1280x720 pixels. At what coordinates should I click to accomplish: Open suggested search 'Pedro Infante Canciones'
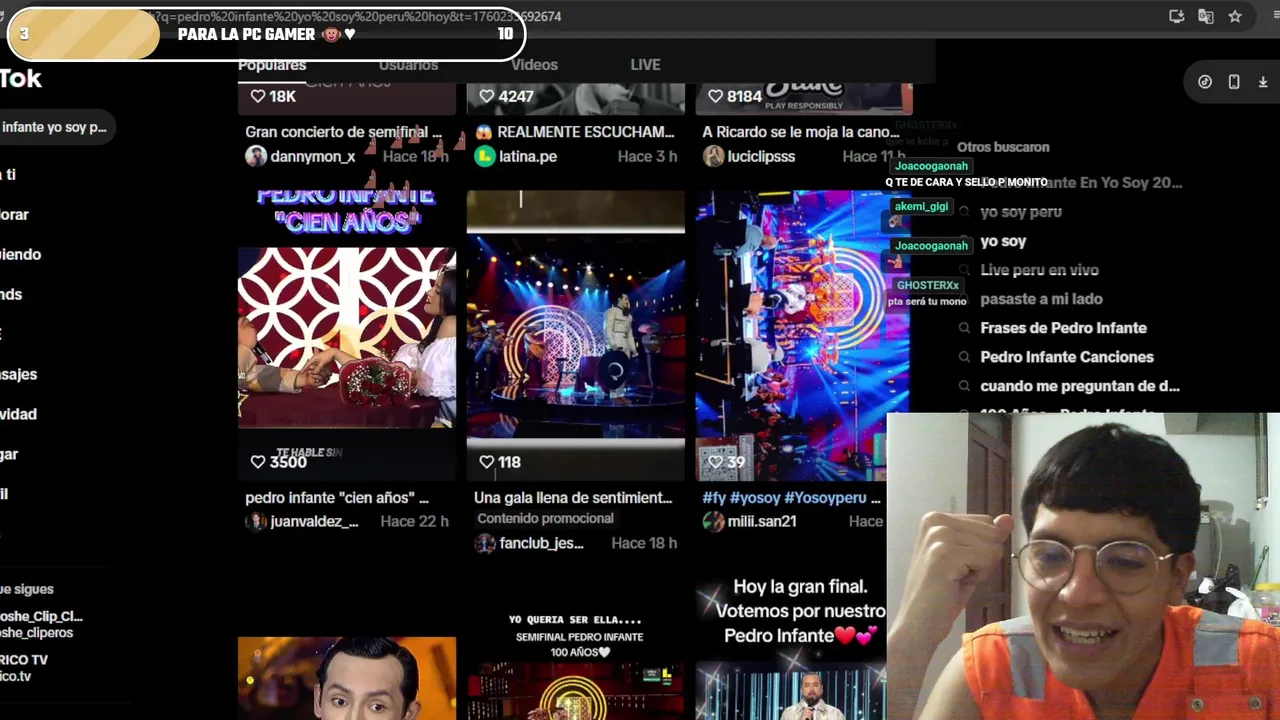[1067, 357]
